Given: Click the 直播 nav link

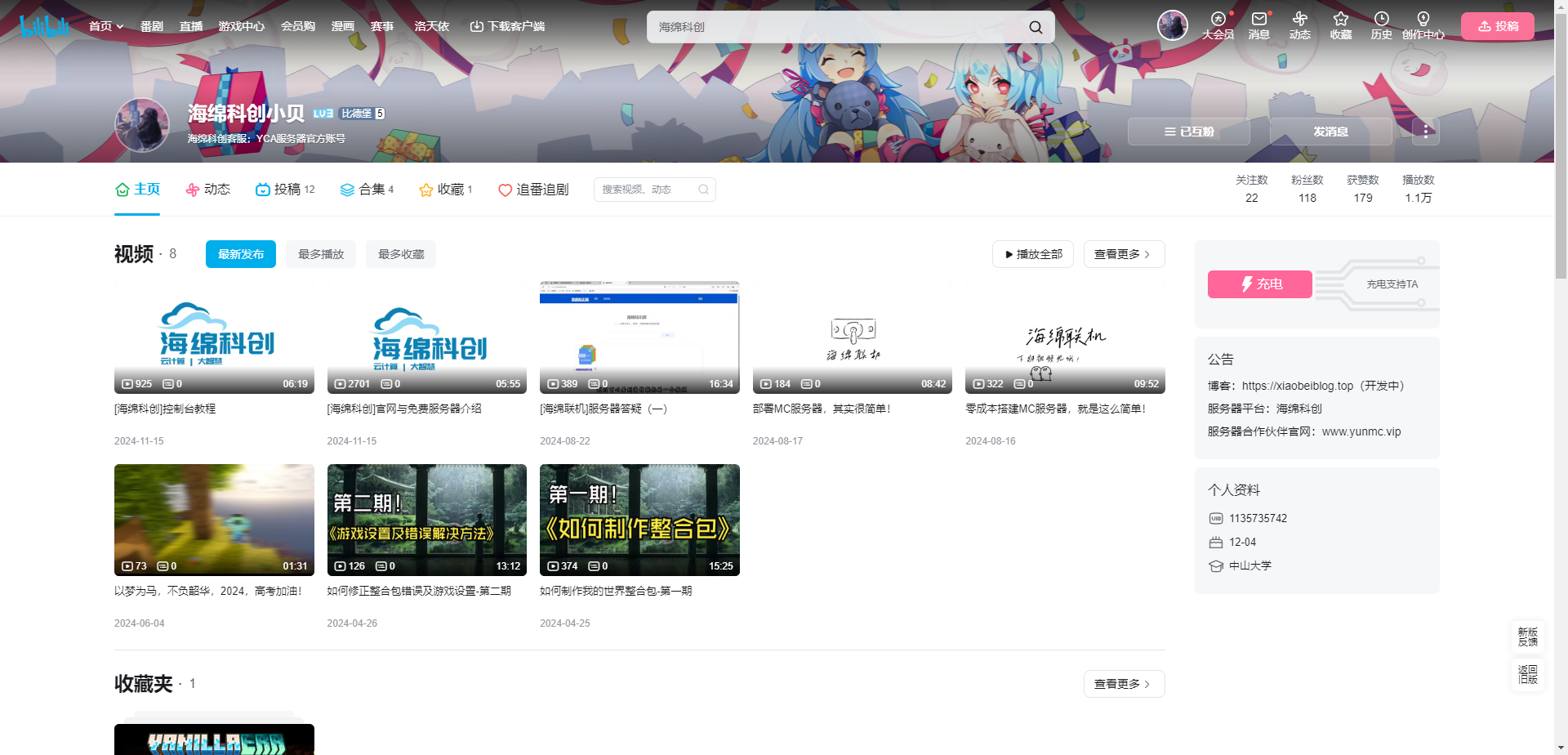Looking at the screenshot, I should click(191, 26).
